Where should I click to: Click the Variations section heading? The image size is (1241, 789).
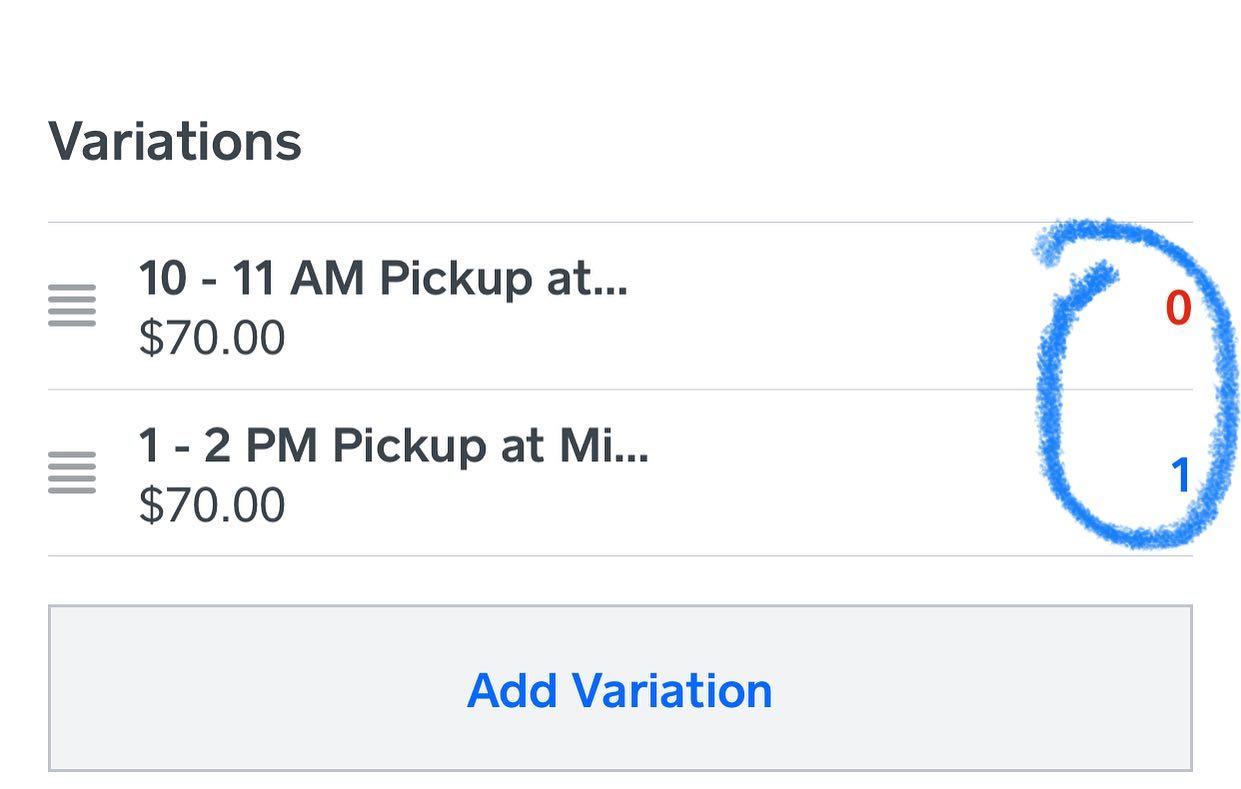175,141
